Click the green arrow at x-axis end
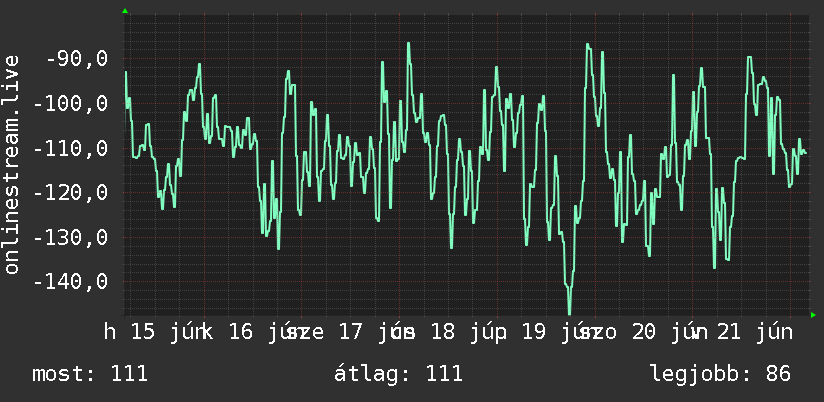The image size is (824, 402). 813,315
